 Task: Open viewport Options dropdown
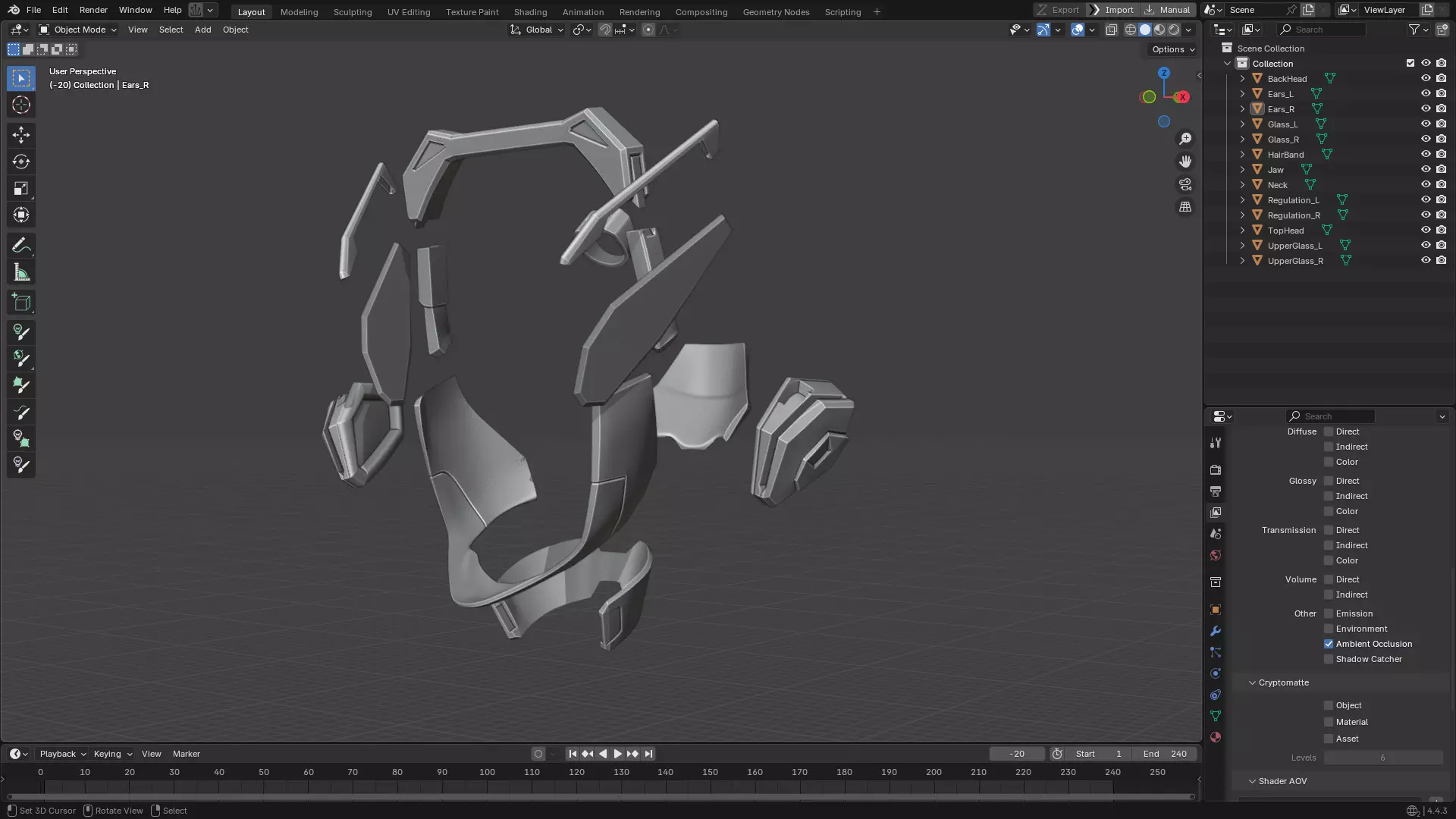click(x=1173, y=49)
